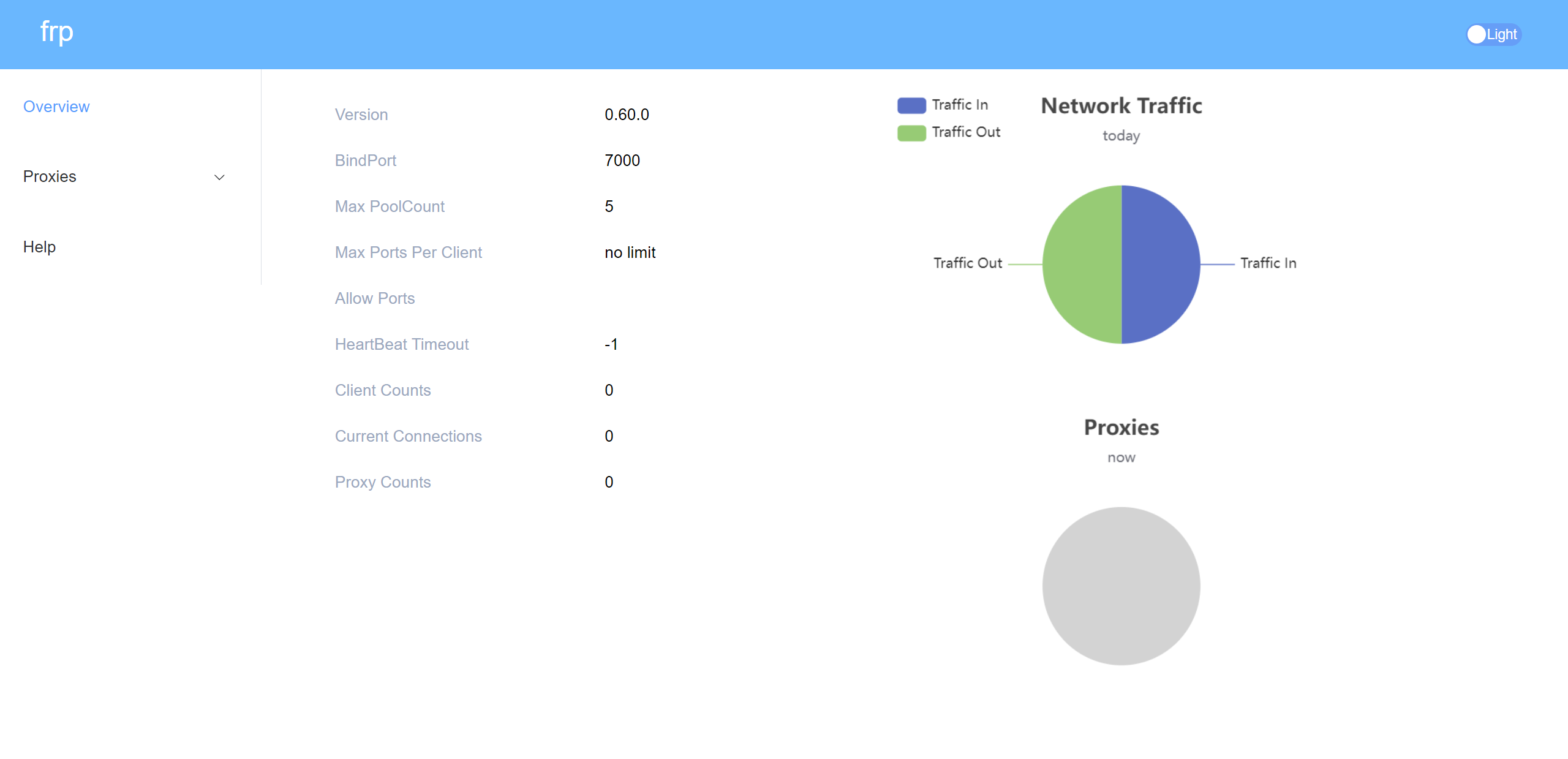Click the Proxies chart title
The height and width of the screenshot is (759, 1568).
click(1121, 427)
